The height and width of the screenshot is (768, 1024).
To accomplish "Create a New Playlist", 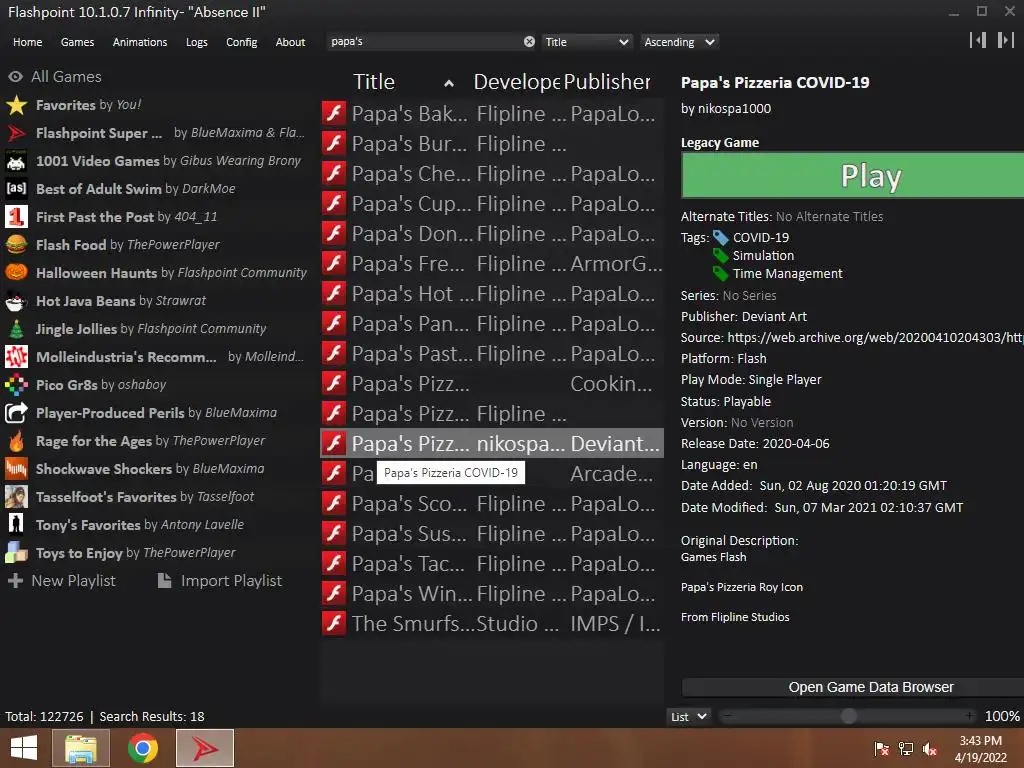I will [61, 581].
